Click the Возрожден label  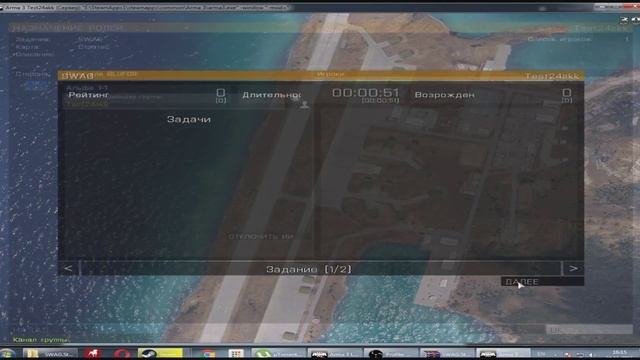pos(444,95)
